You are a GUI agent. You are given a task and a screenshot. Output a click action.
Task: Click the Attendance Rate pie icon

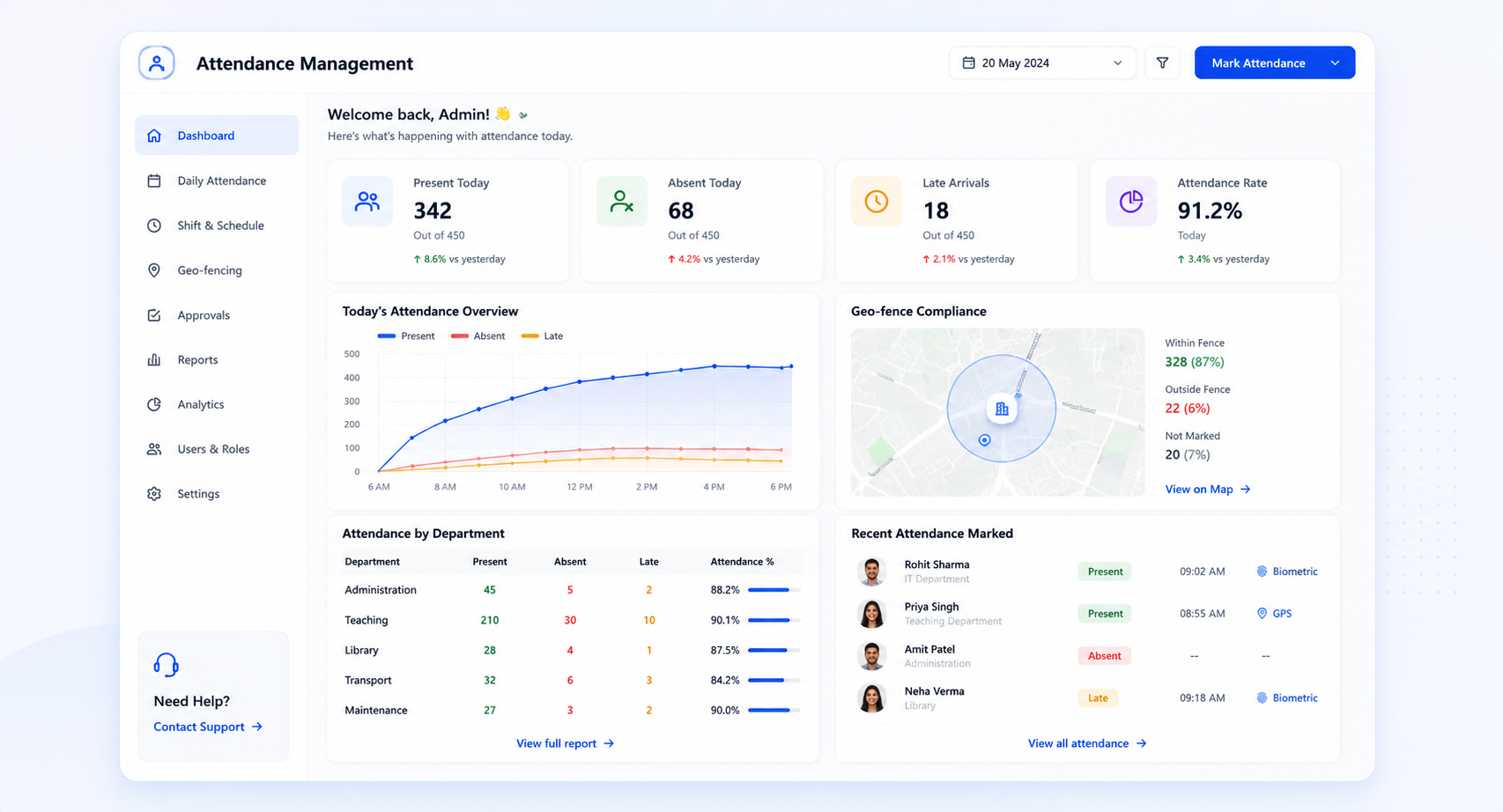pos(1131,202)
